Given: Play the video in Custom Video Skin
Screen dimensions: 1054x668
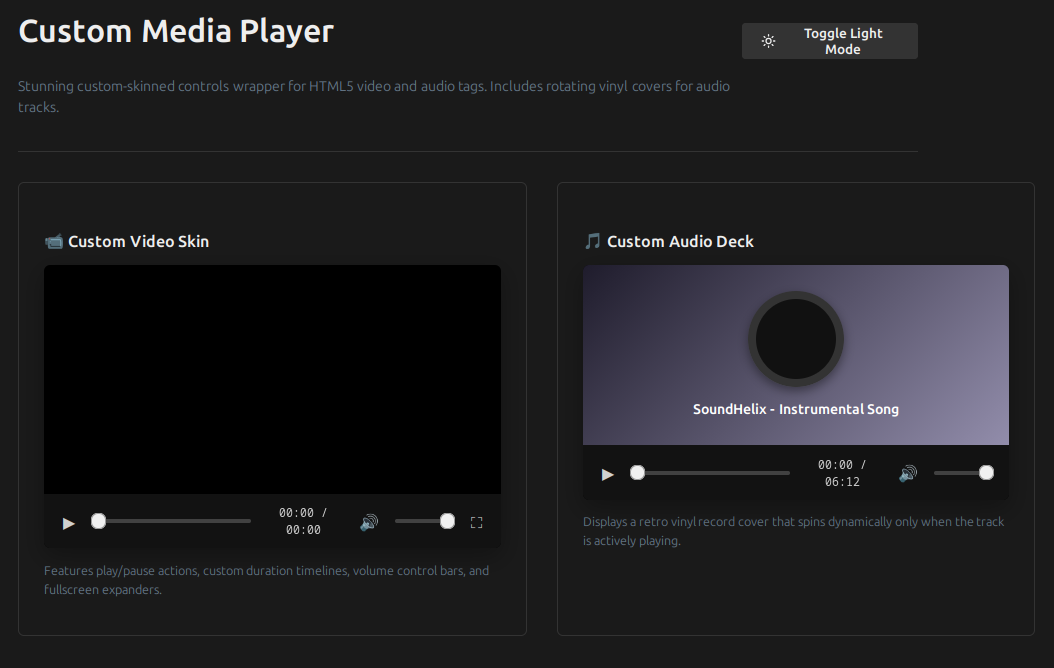Looking at the screenshot, I should pyautogui.click(x=69, y=523).
